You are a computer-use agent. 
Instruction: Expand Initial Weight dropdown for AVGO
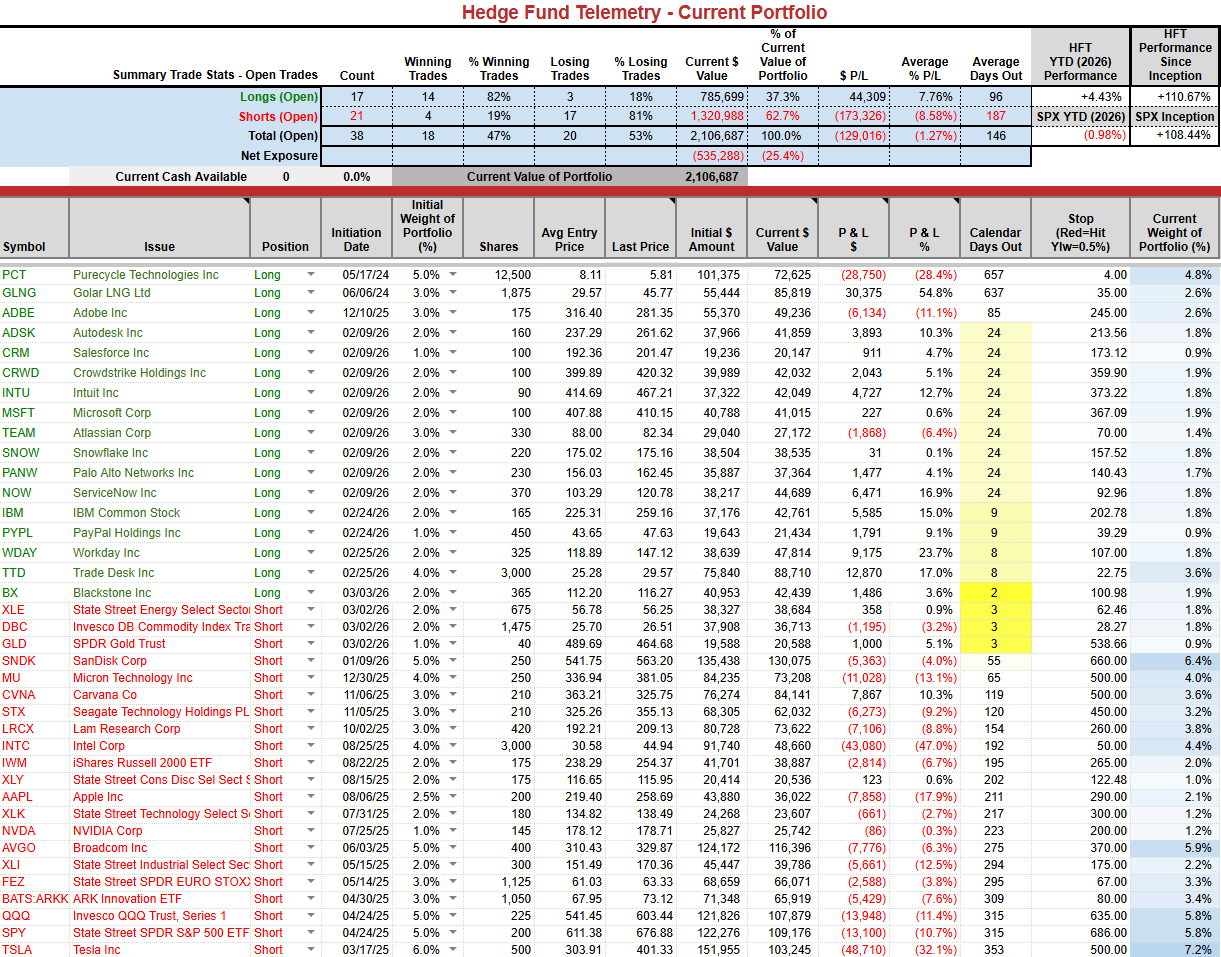(x=453, y=848)
